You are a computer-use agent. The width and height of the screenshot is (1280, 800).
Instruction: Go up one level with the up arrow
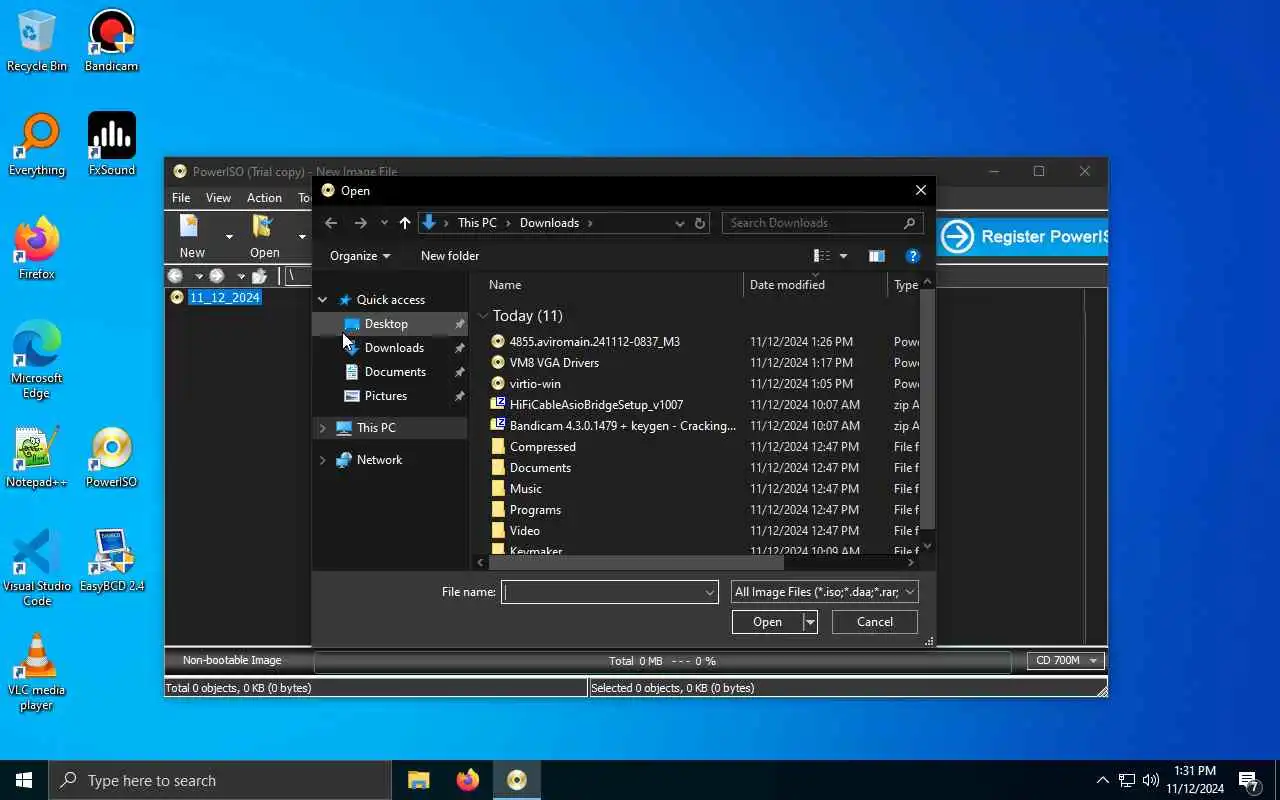click(x=405, y=223)
